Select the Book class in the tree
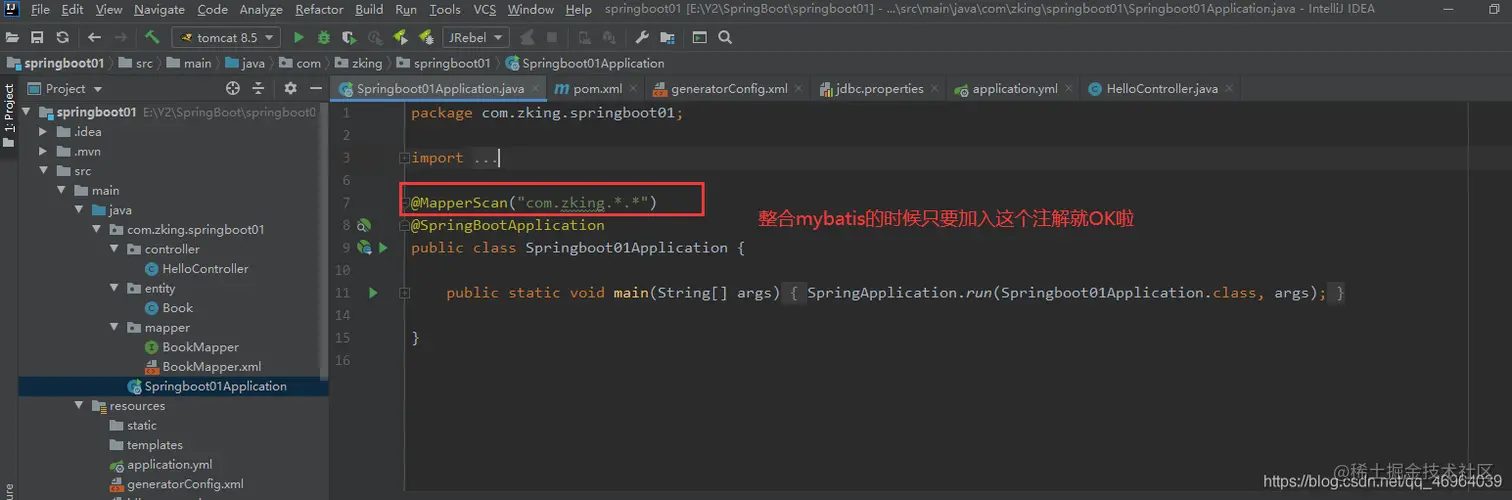The height and width of the screenshot is (500, 1512). point(177,308)
